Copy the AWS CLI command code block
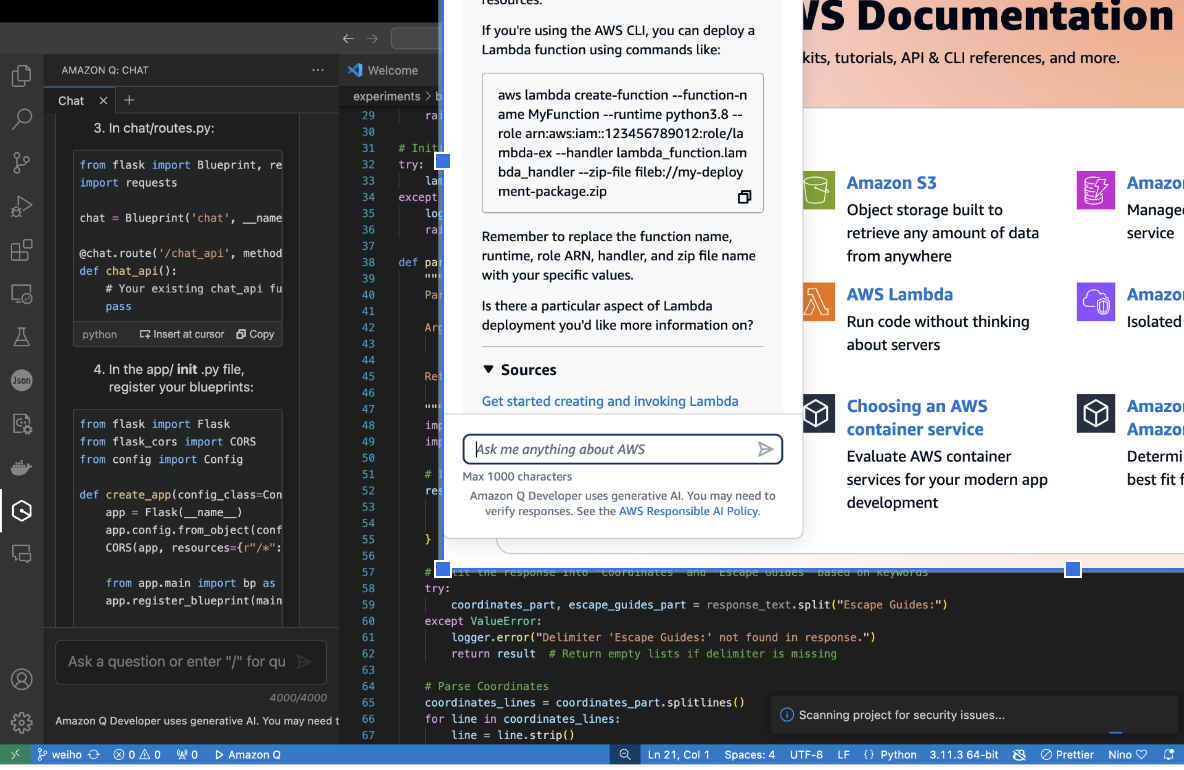This screenshot has width=1184, height=770. coord(745,197)
